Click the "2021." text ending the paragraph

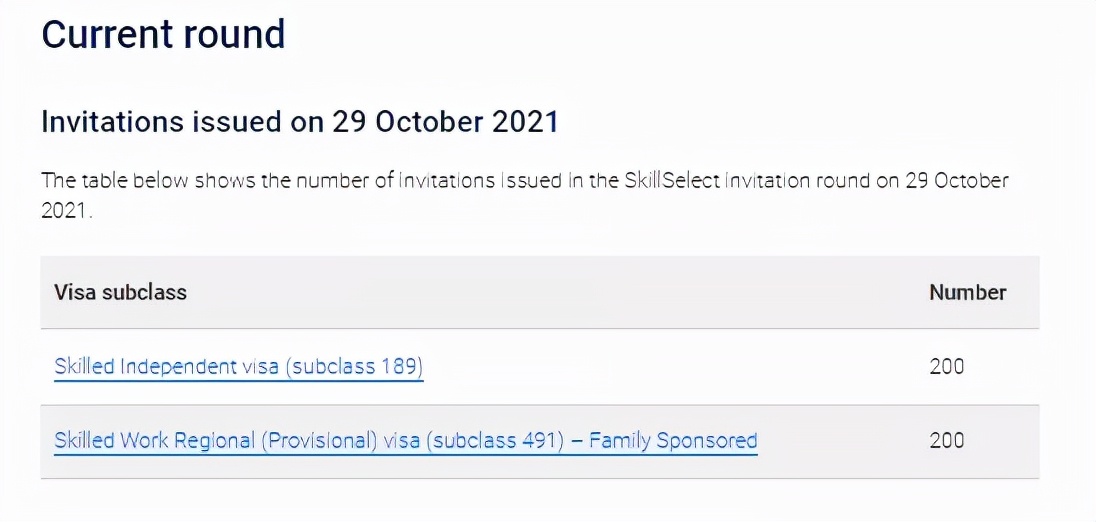point(66,212)
